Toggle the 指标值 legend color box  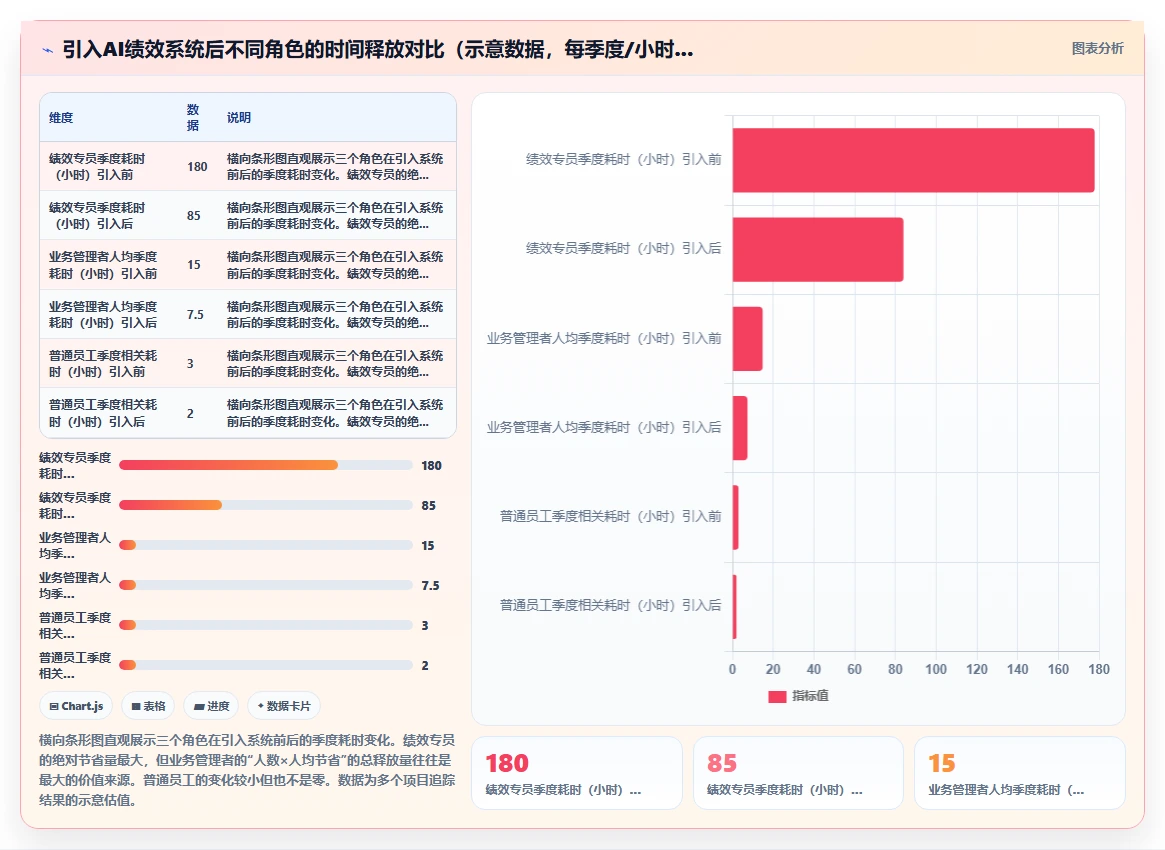coord(777,696)
